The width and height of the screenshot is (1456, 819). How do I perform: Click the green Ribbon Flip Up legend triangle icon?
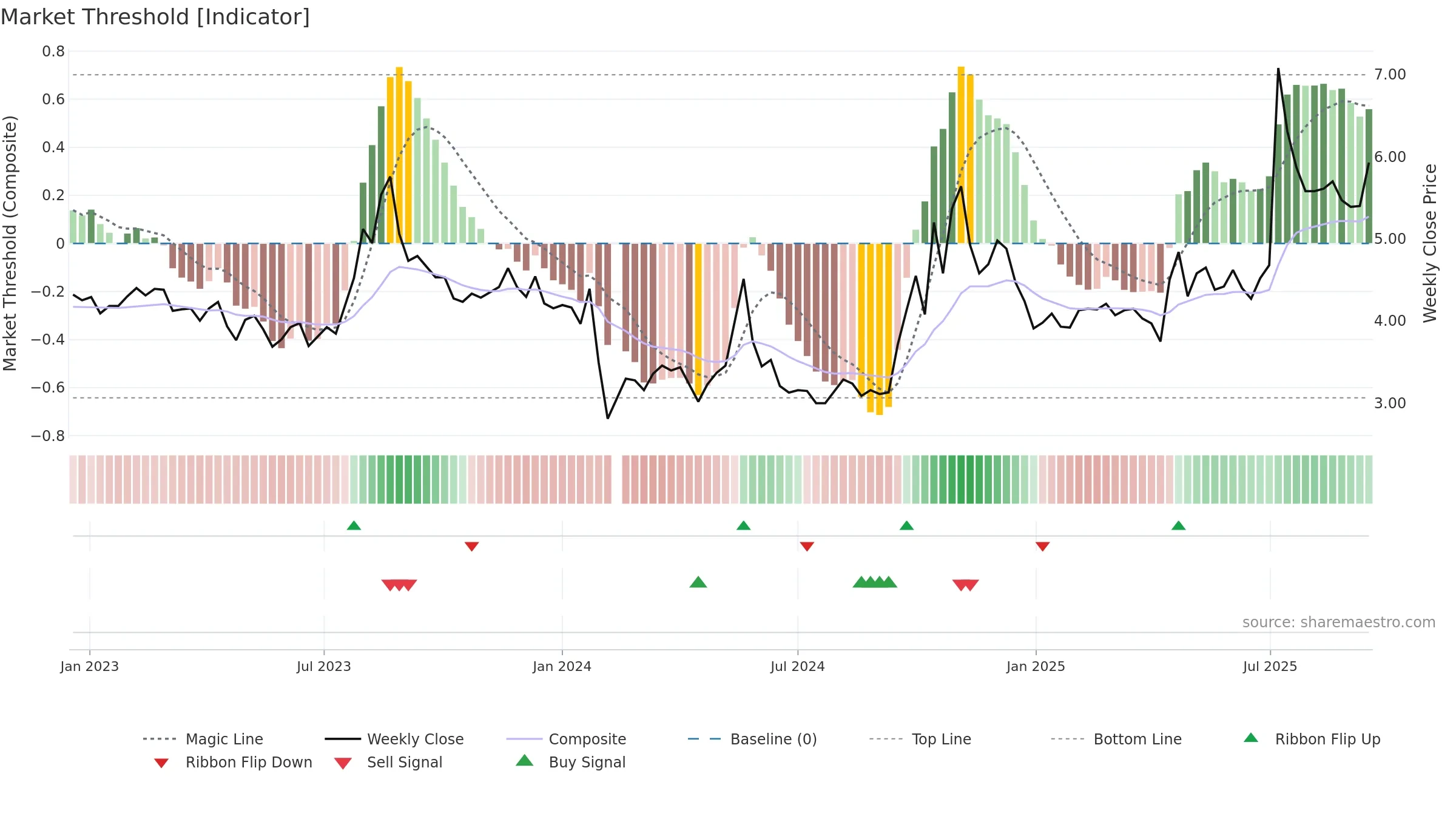[x=1251, y=738]
